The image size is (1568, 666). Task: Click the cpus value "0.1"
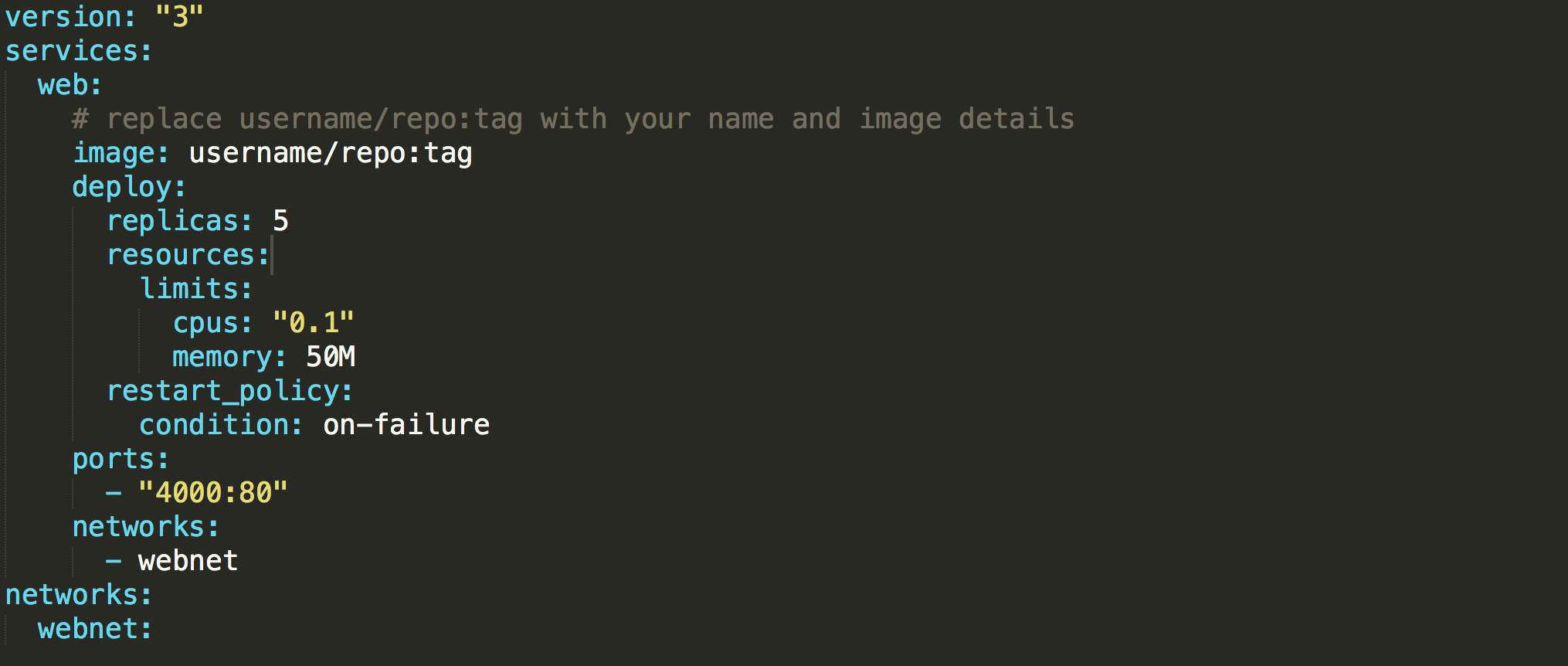[x=313, y=323]
